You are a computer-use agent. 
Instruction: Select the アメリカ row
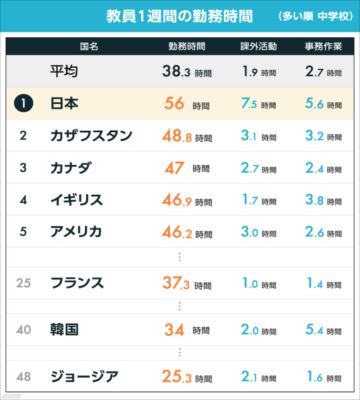(180, 232)
